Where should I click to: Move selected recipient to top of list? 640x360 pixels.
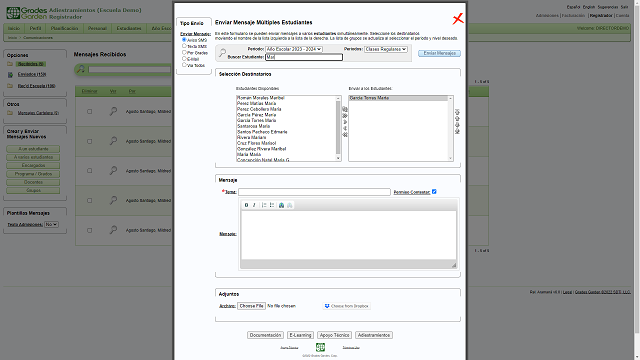point(457,111)
